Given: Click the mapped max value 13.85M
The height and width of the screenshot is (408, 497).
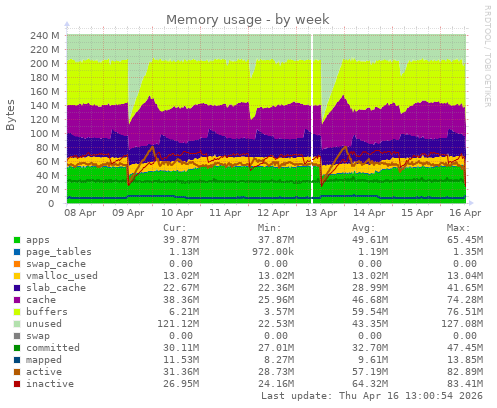Looking at the screenshot, I should click(465, 360).
